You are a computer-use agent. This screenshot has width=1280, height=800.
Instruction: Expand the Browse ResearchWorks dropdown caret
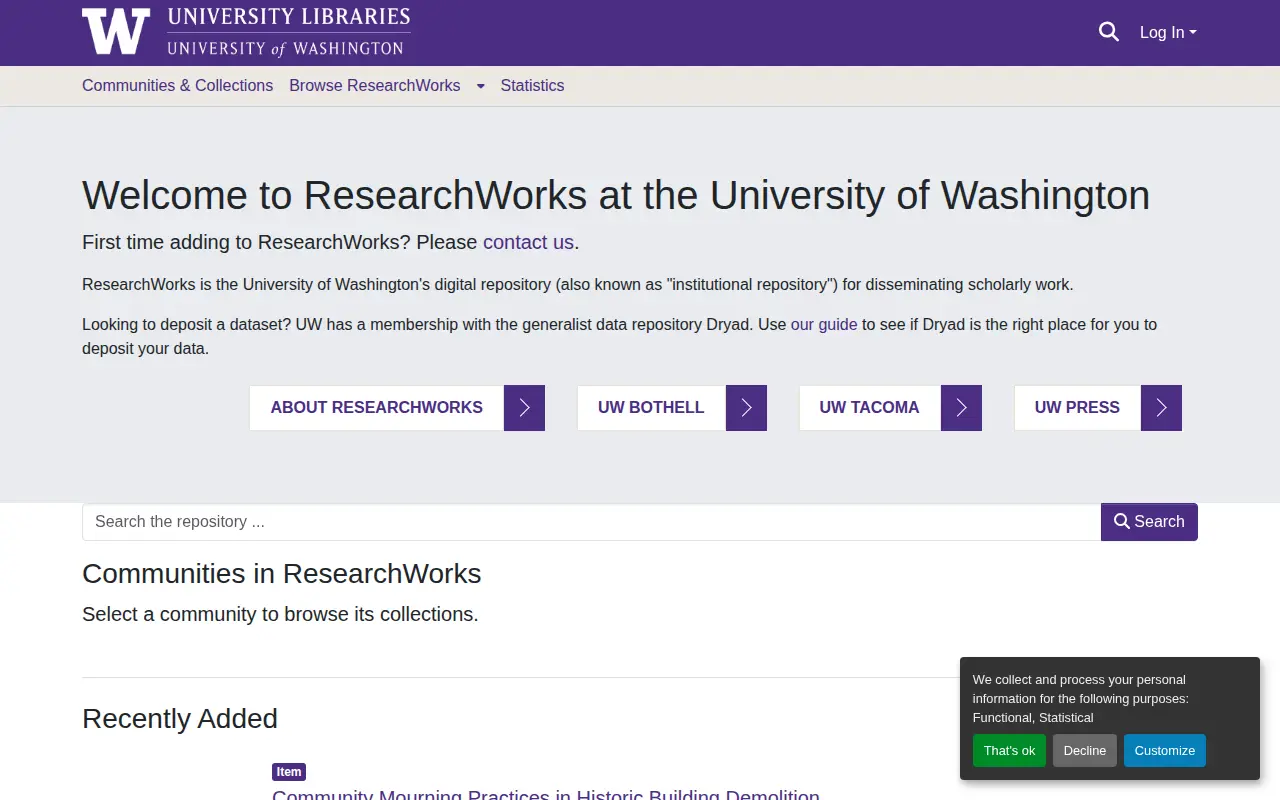[x=480, y=86]
